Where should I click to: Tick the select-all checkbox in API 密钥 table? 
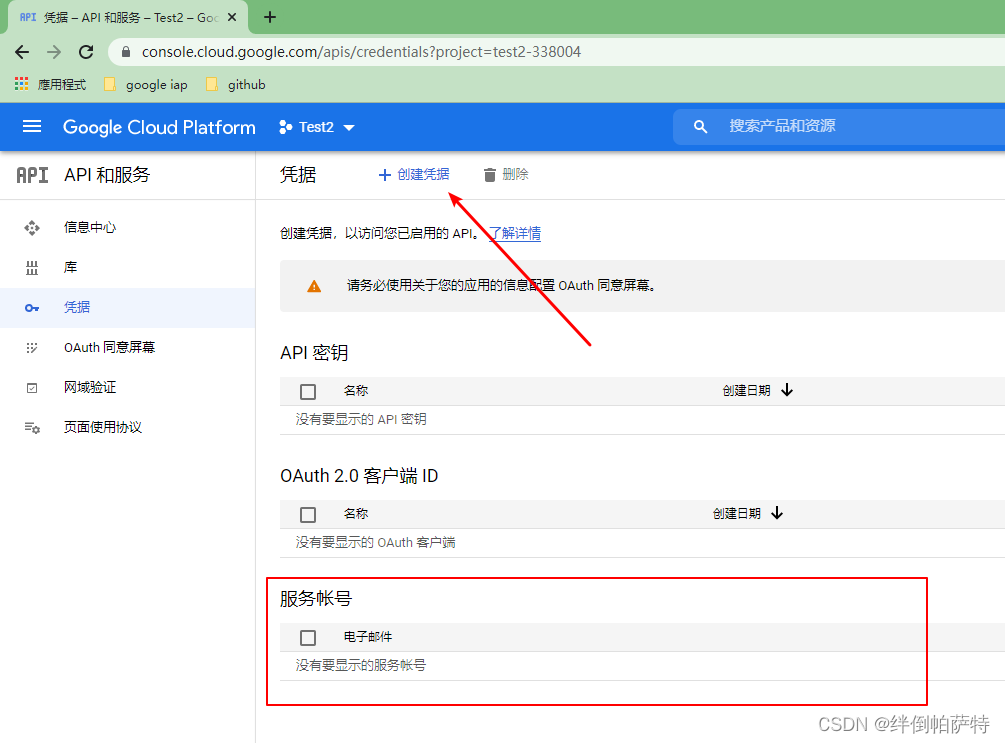pyautogui.click(x=308, y=391)
